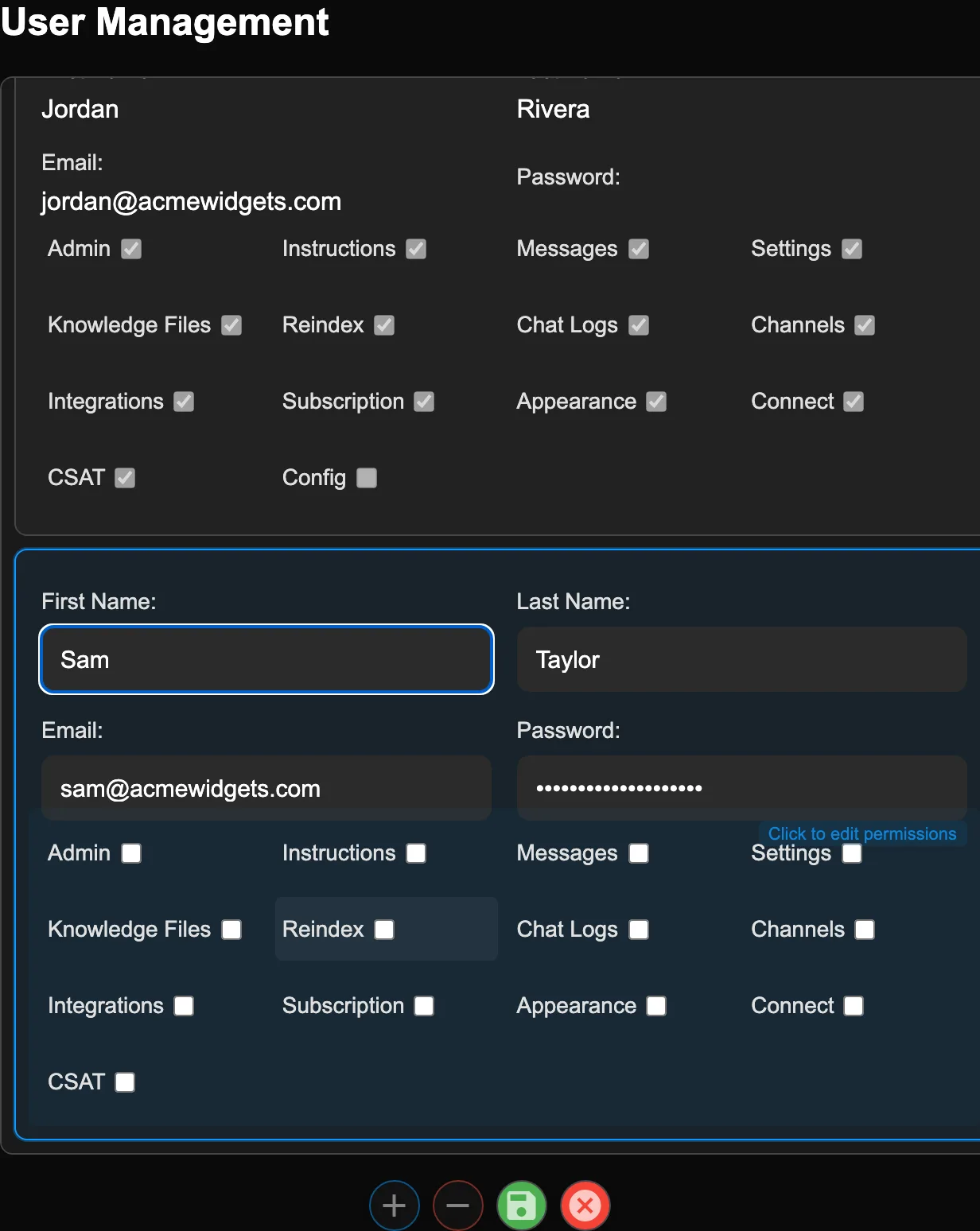Uncheck Integrations in Jordan's card
This screenshot has width=980, height=1231.
coord(184,402)
